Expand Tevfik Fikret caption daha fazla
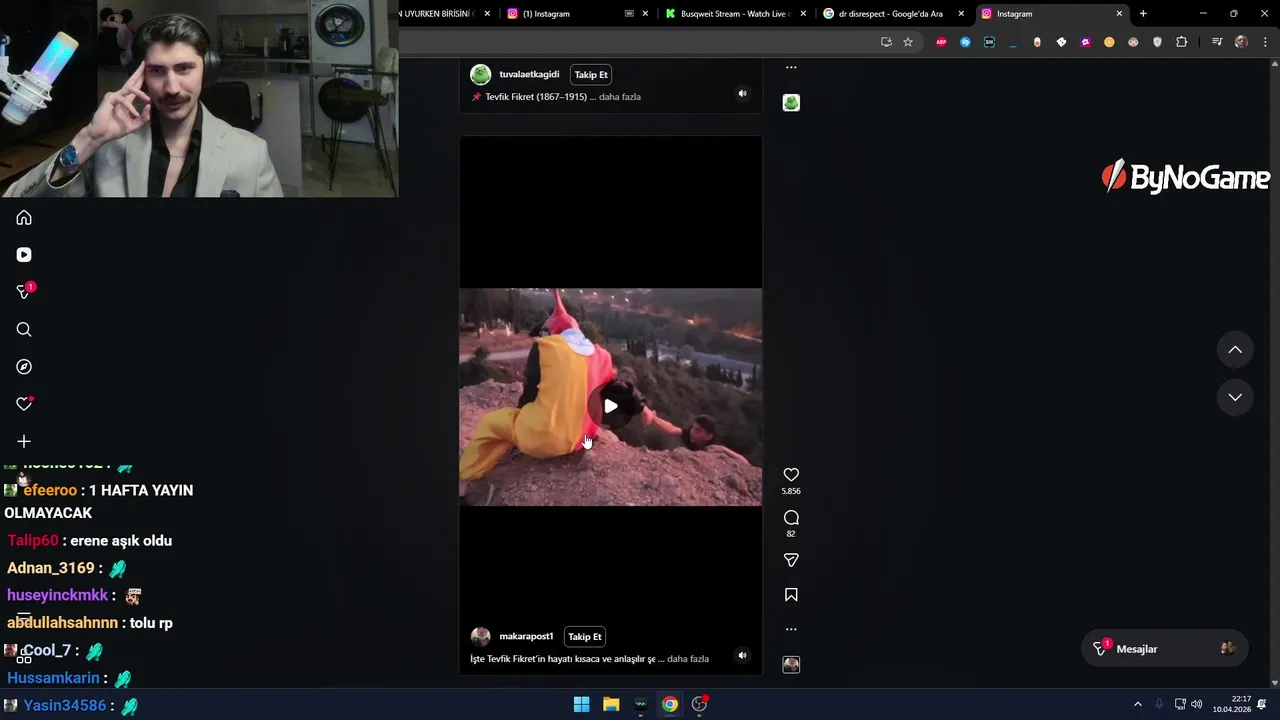The width and height of the screenshot is (1280, 720). point(620,97)
